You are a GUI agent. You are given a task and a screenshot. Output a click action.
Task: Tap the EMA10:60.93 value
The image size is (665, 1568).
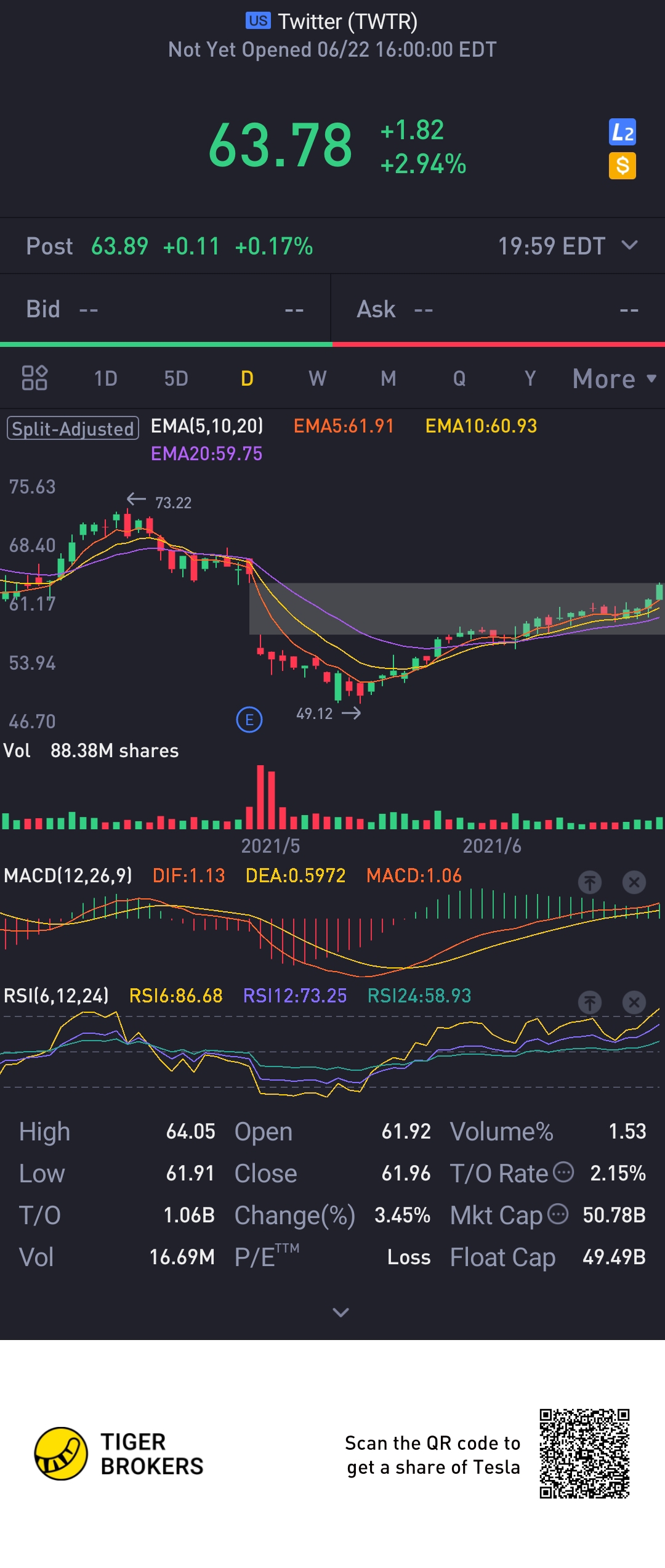click(x=481, y=426)
